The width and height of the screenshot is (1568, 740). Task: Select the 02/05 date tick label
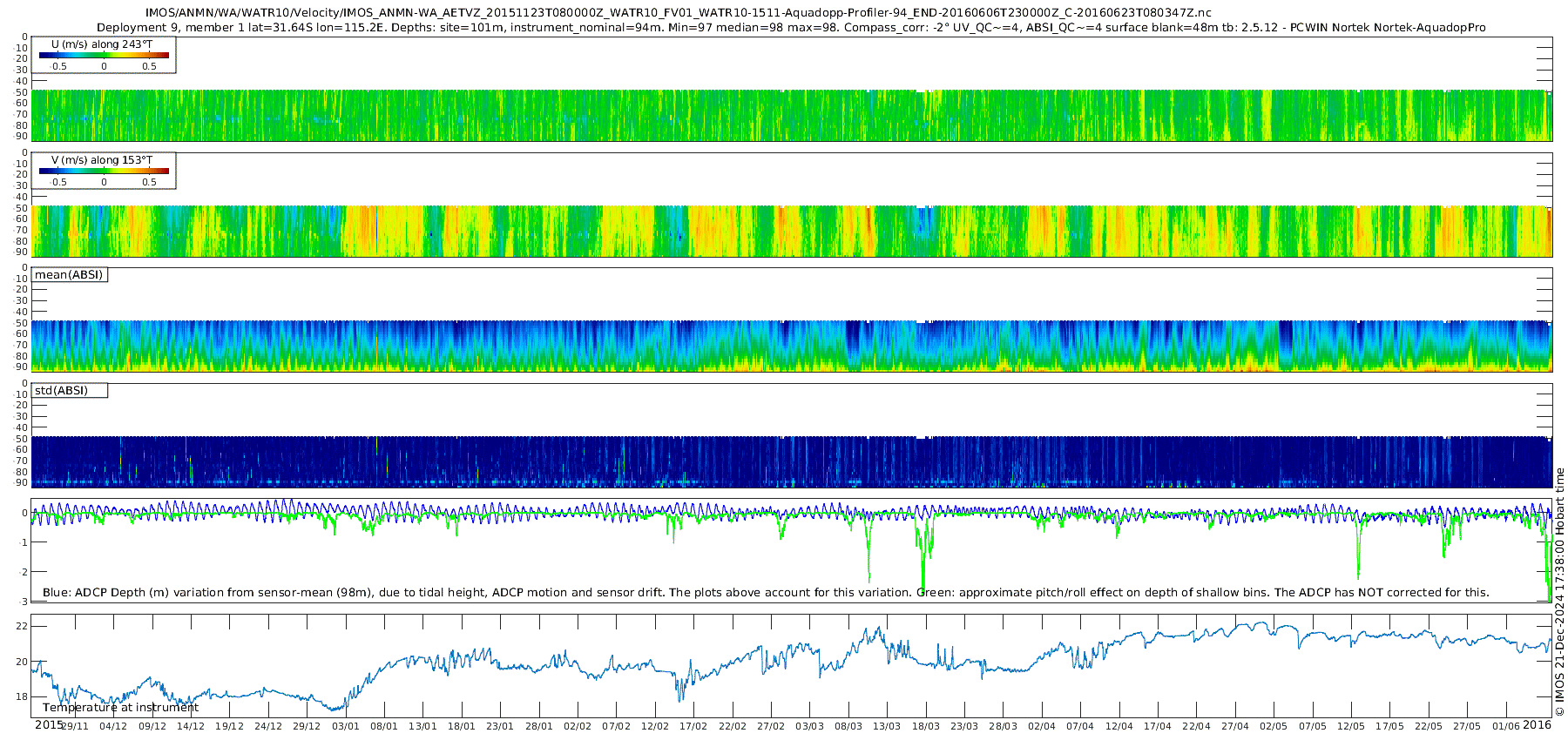pos(1274,726)
